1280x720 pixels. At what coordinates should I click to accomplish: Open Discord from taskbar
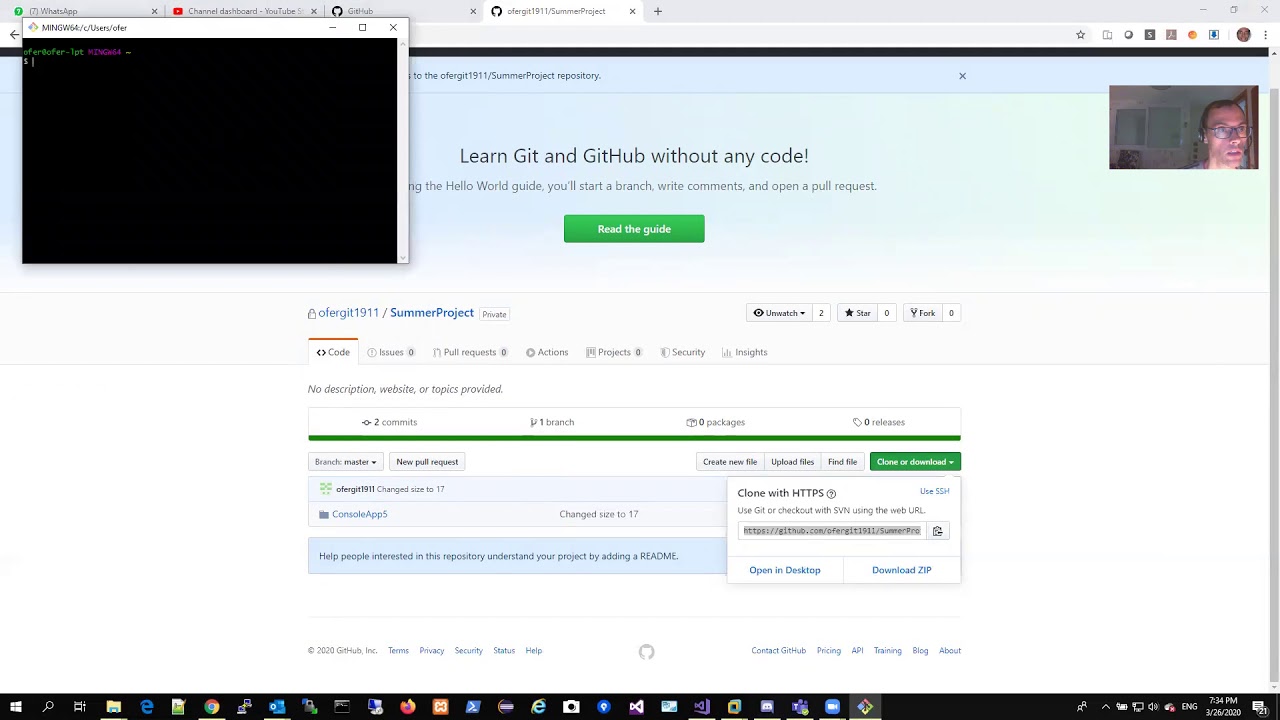(767, 707)
